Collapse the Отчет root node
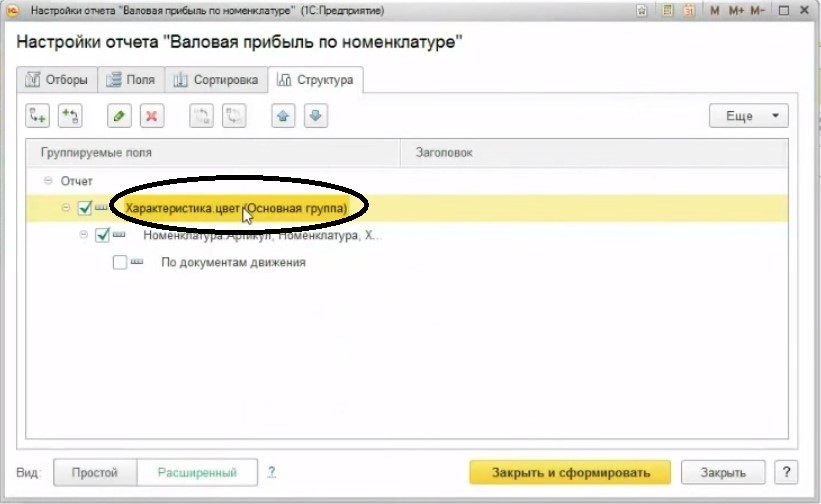Image resolution: width=821 pixels, height=504 pixels. pos(48,181)
